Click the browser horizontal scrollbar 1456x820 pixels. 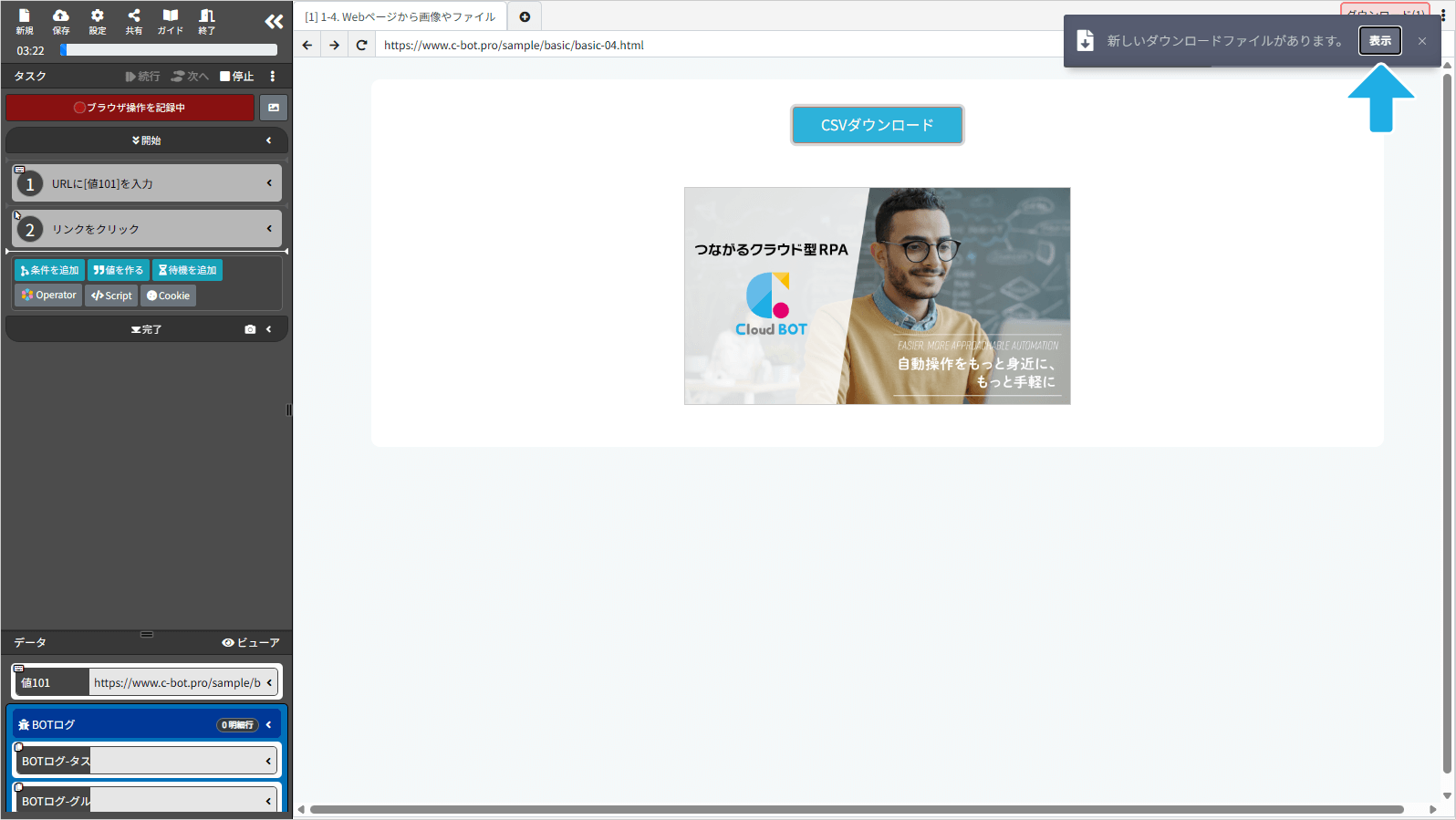(x=857, y=809)
